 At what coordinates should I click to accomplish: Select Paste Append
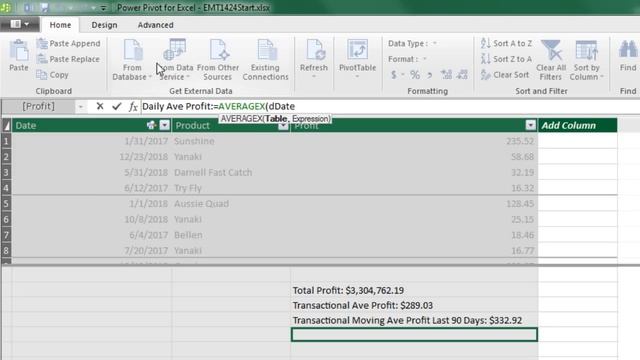point(68,43)
